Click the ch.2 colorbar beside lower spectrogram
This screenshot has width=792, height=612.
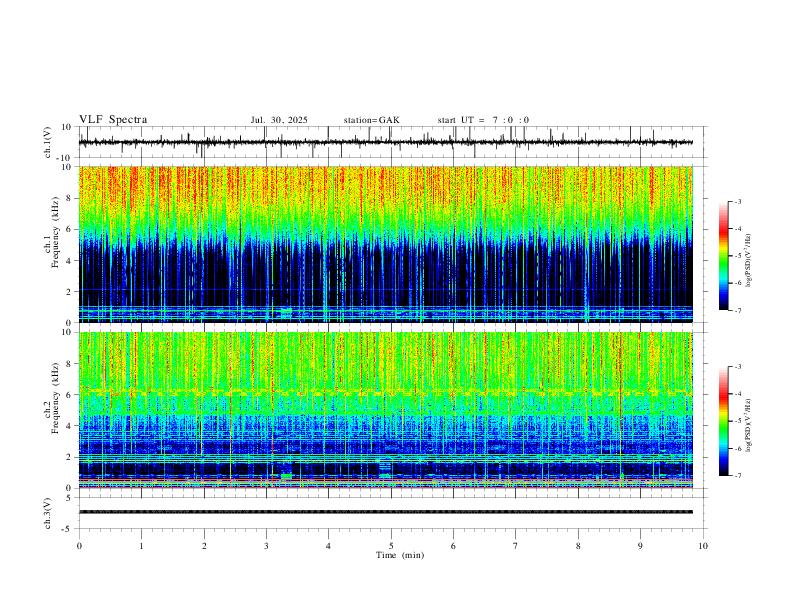(x=723, y=421)
